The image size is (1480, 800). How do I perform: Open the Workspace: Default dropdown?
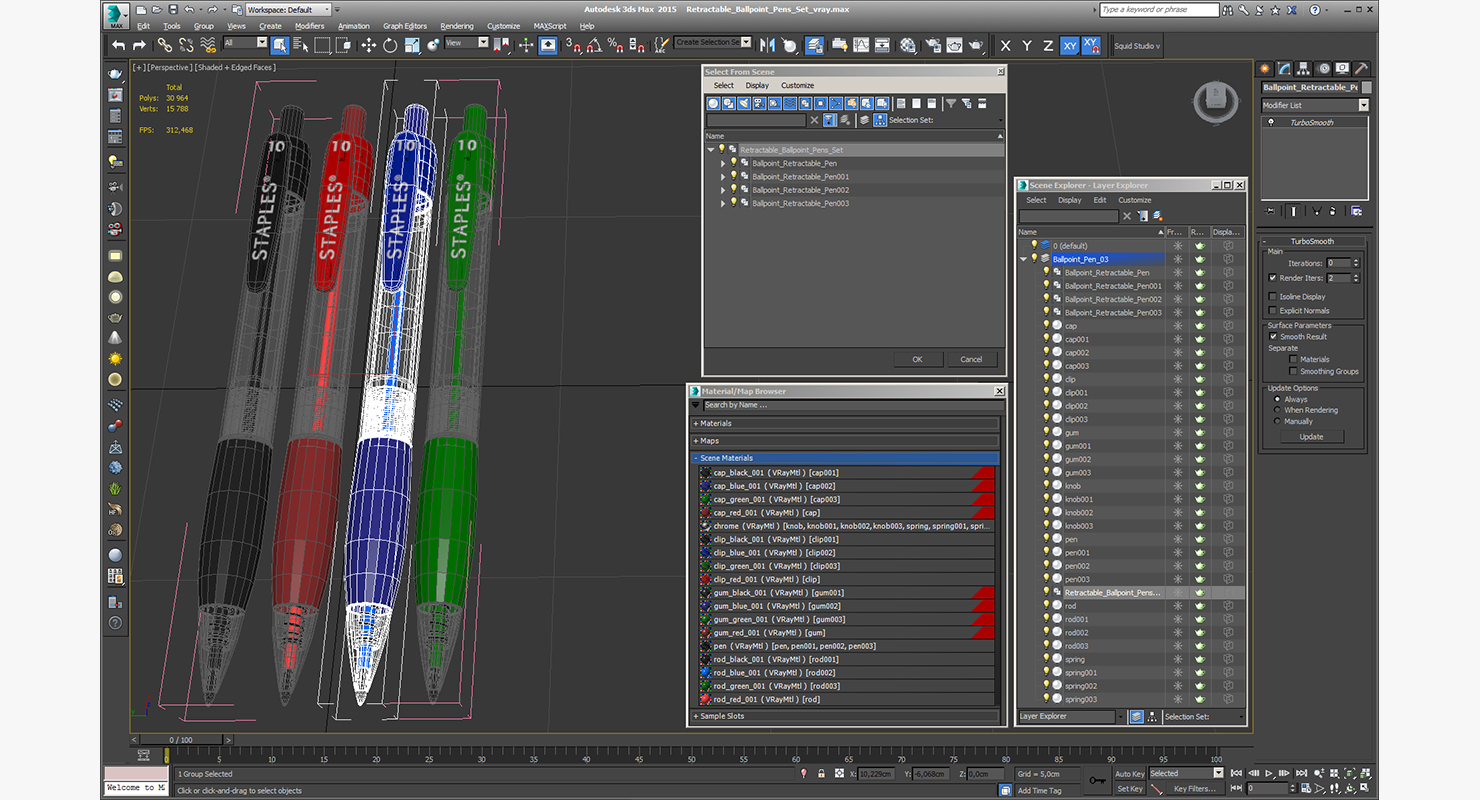coord(288,10)
